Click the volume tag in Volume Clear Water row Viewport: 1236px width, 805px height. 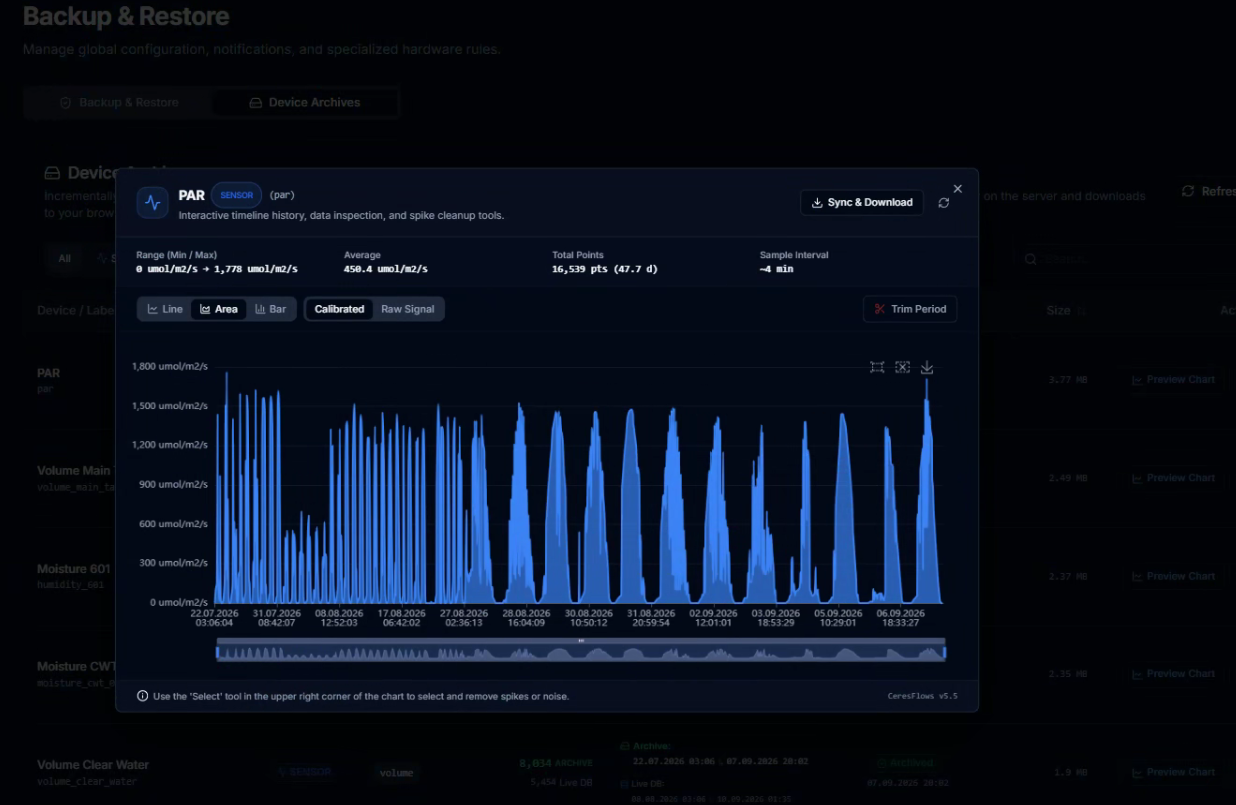[396, 772]
